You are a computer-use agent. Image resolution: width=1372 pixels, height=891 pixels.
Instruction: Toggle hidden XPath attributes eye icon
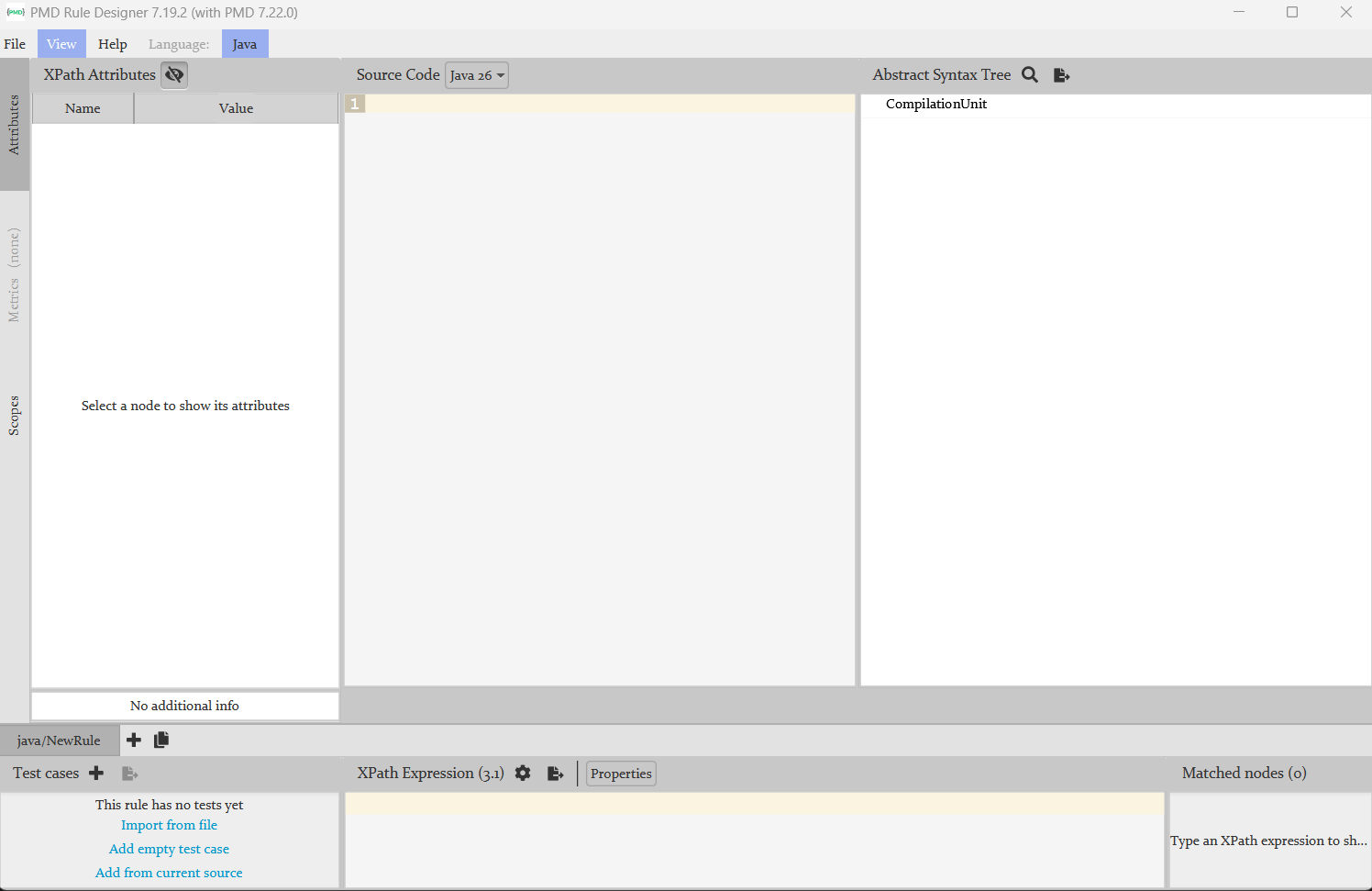(x=174, y=75)
